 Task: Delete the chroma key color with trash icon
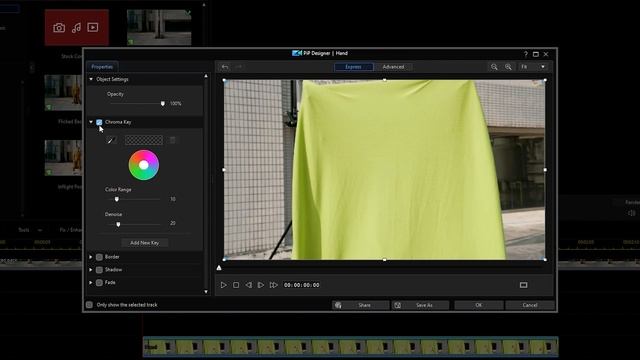click(173, 140)
